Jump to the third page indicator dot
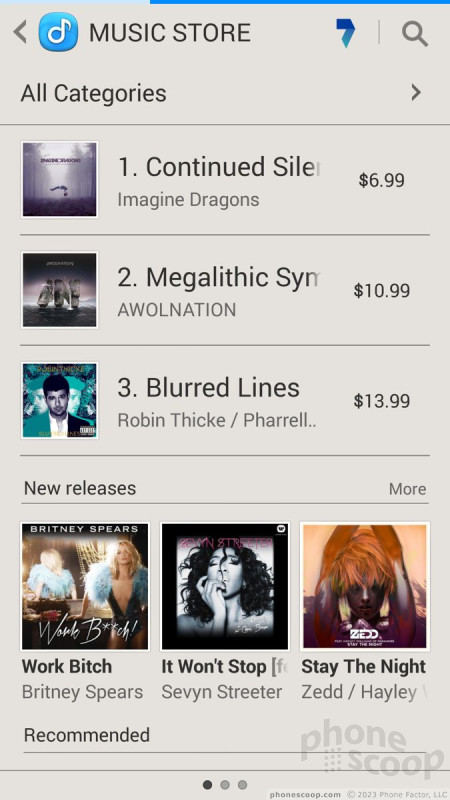 tap(242, 784)
